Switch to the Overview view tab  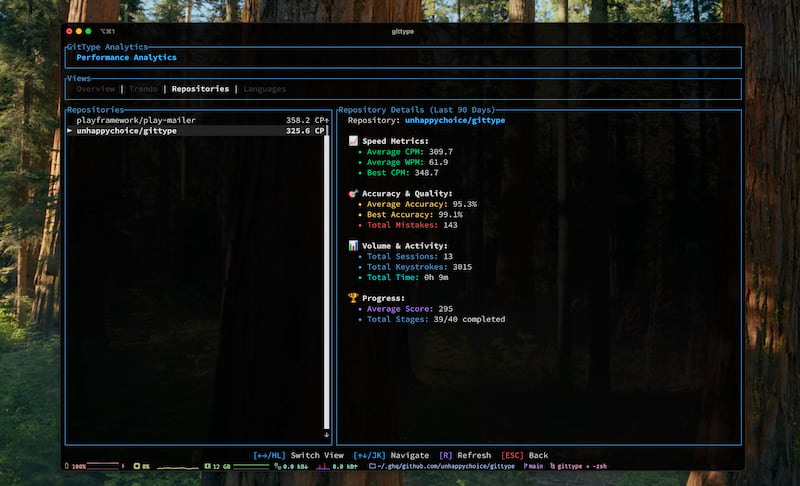pyautogui.click(x=96, y=89)
